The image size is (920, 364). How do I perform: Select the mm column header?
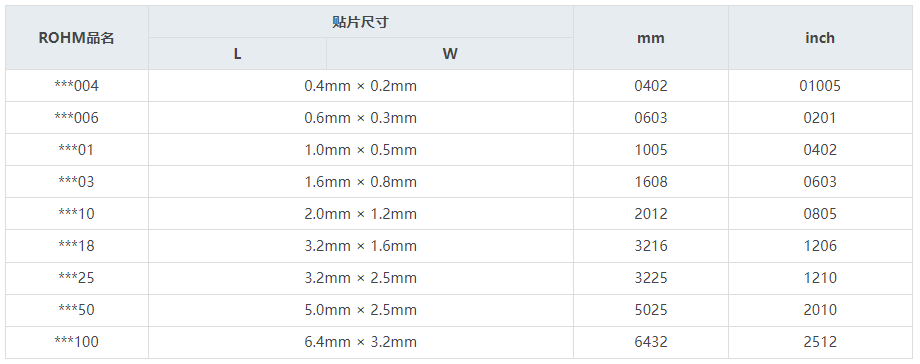(651, 38)
